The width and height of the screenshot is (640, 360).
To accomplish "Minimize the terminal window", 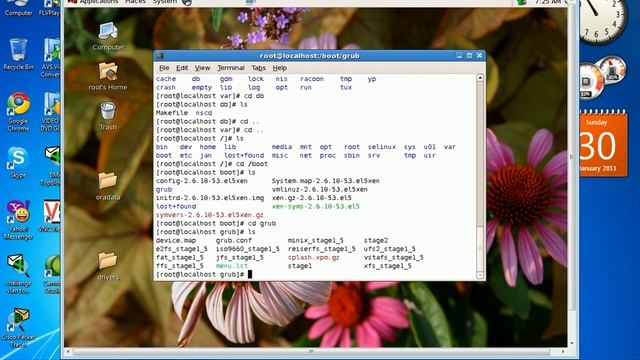I will [x=460, y=56].
